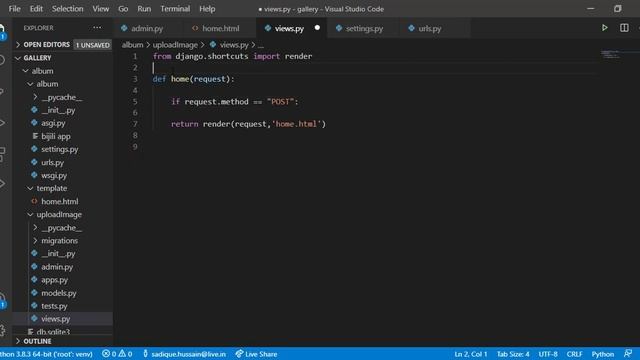Open the Edit menu
The height and width of the screenshot is (360, 640).
pos(36,9)
